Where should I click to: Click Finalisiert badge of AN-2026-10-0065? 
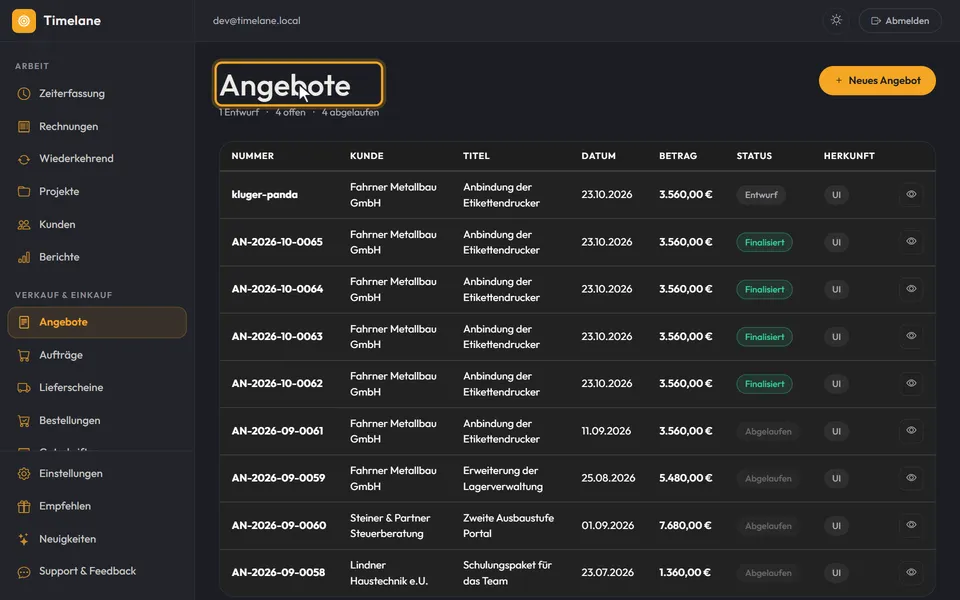[765, 242]
